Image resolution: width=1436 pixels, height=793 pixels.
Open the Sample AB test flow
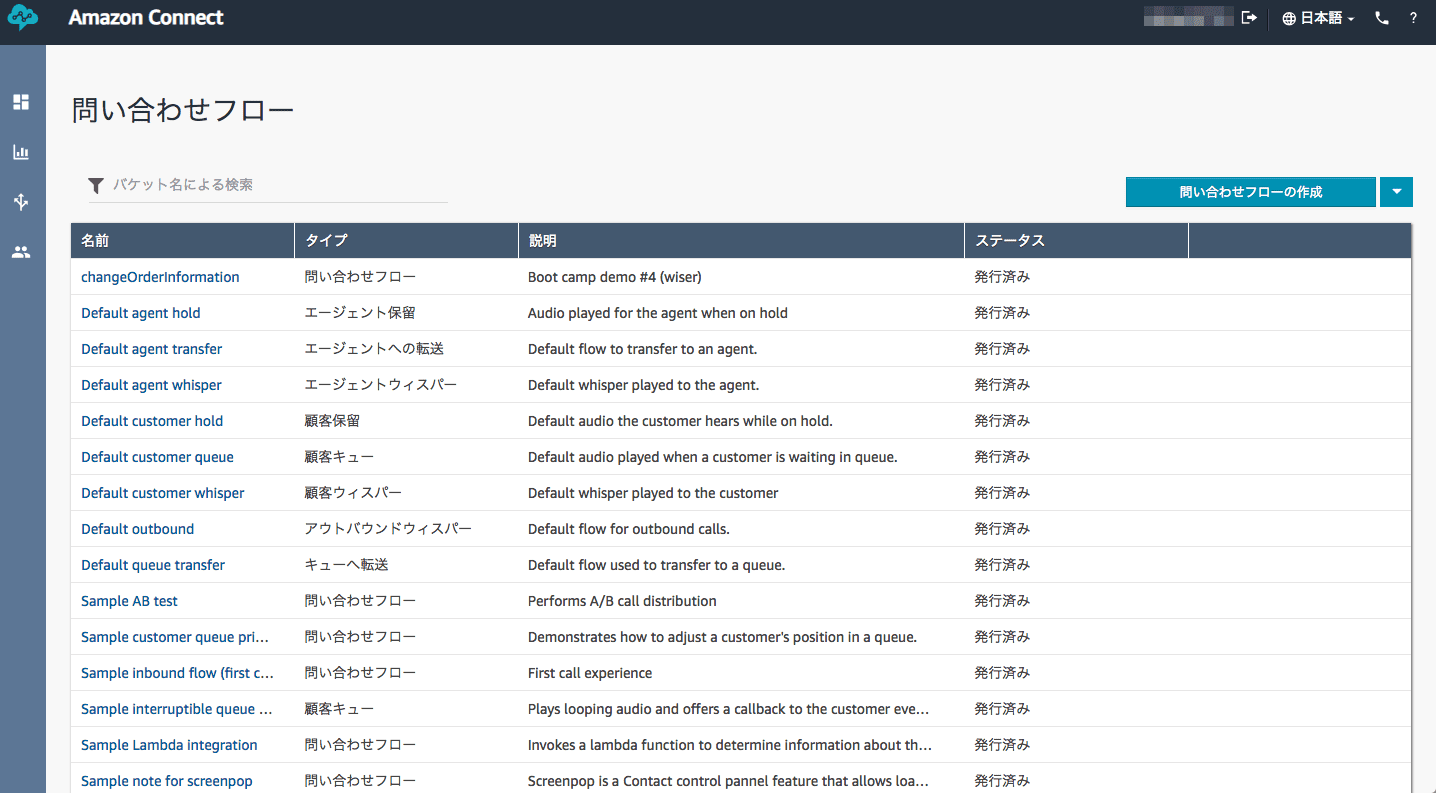[x=129, y=601]
